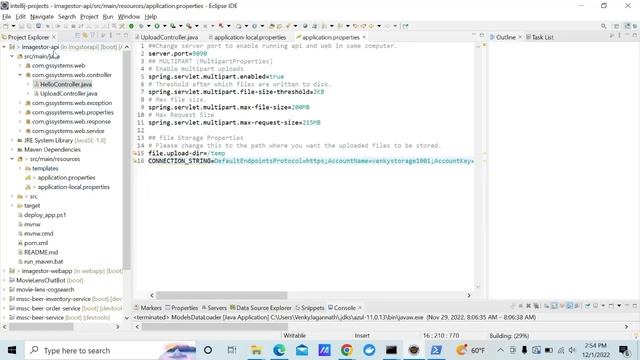Image resolution: width=640 pixels, height=360 pixels.
Task: Minimize the editor area
Action: 474,35
